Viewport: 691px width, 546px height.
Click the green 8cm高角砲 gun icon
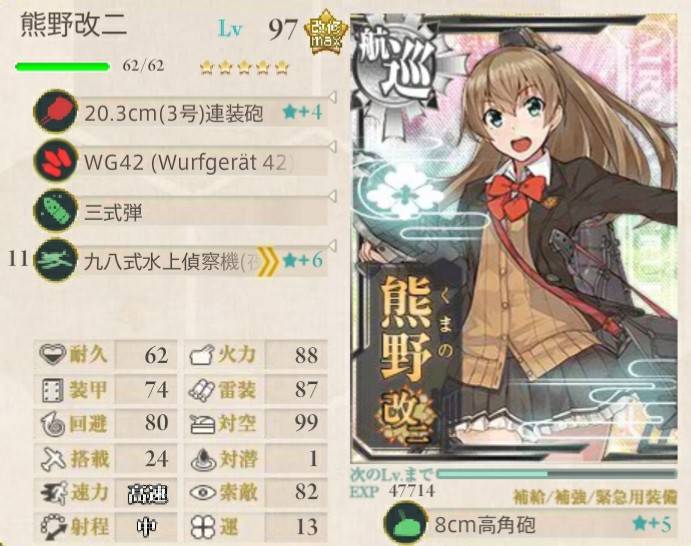click(405, 524)
